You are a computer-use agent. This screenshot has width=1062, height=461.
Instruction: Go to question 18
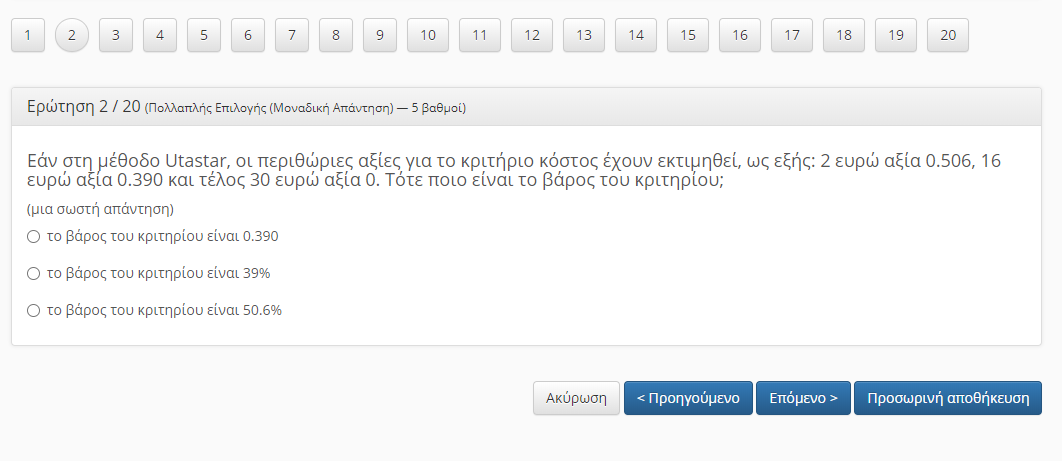click(844, 35)
